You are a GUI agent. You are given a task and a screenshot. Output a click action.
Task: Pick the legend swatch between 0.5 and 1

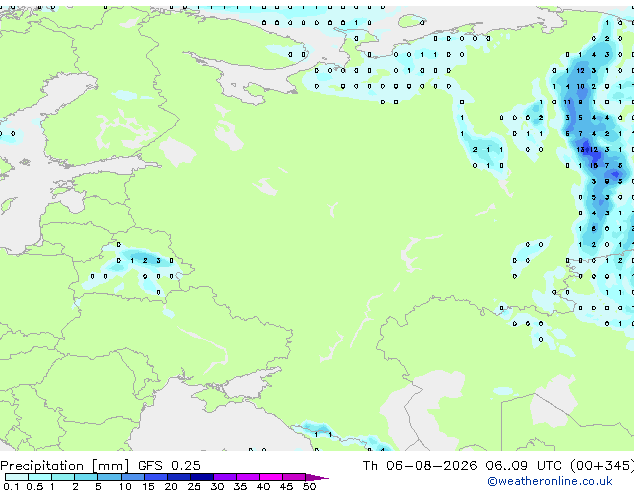tap(40, 477)
